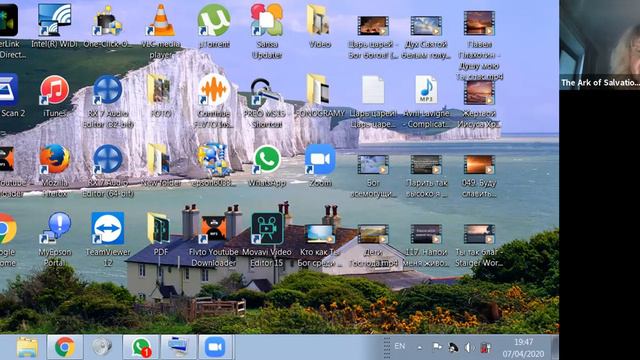
Task: Show hidden system tray icons
Action: pos(419,348)
